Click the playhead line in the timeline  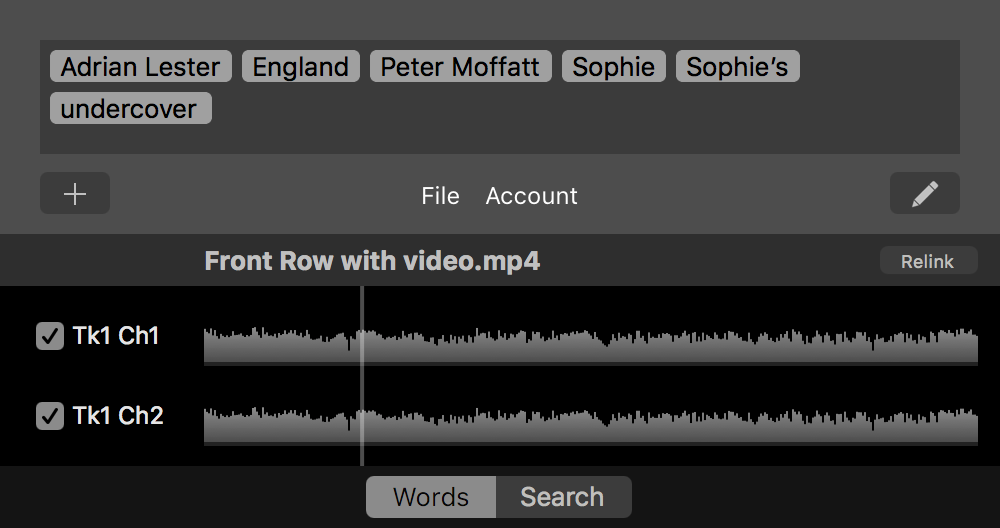click(x=362, y=380)
